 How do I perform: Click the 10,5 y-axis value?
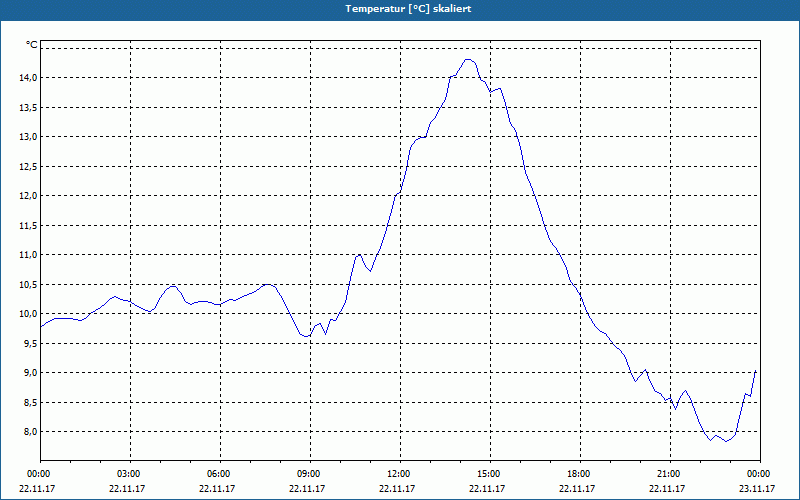pyautogui.click(x=28, y=284)
